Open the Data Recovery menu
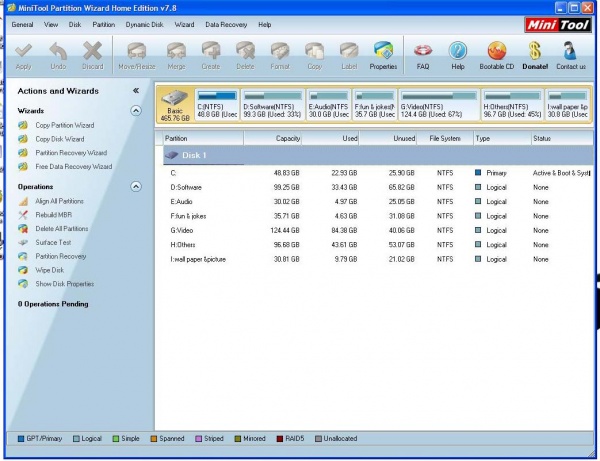Image resolution: width=600 pixels, height=461 pixels. point(227,23)
